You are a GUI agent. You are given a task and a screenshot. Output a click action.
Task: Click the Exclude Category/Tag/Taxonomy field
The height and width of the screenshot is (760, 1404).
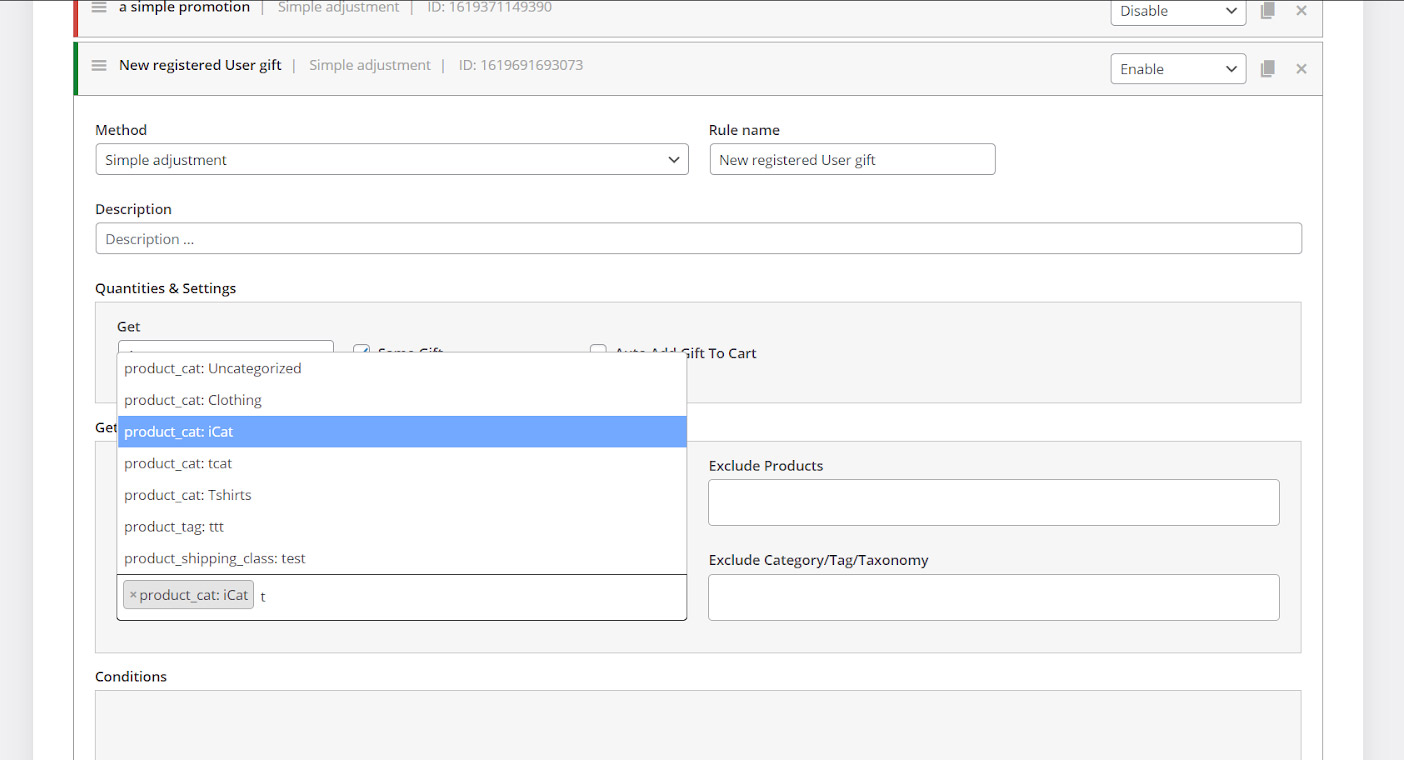(993, 597)
